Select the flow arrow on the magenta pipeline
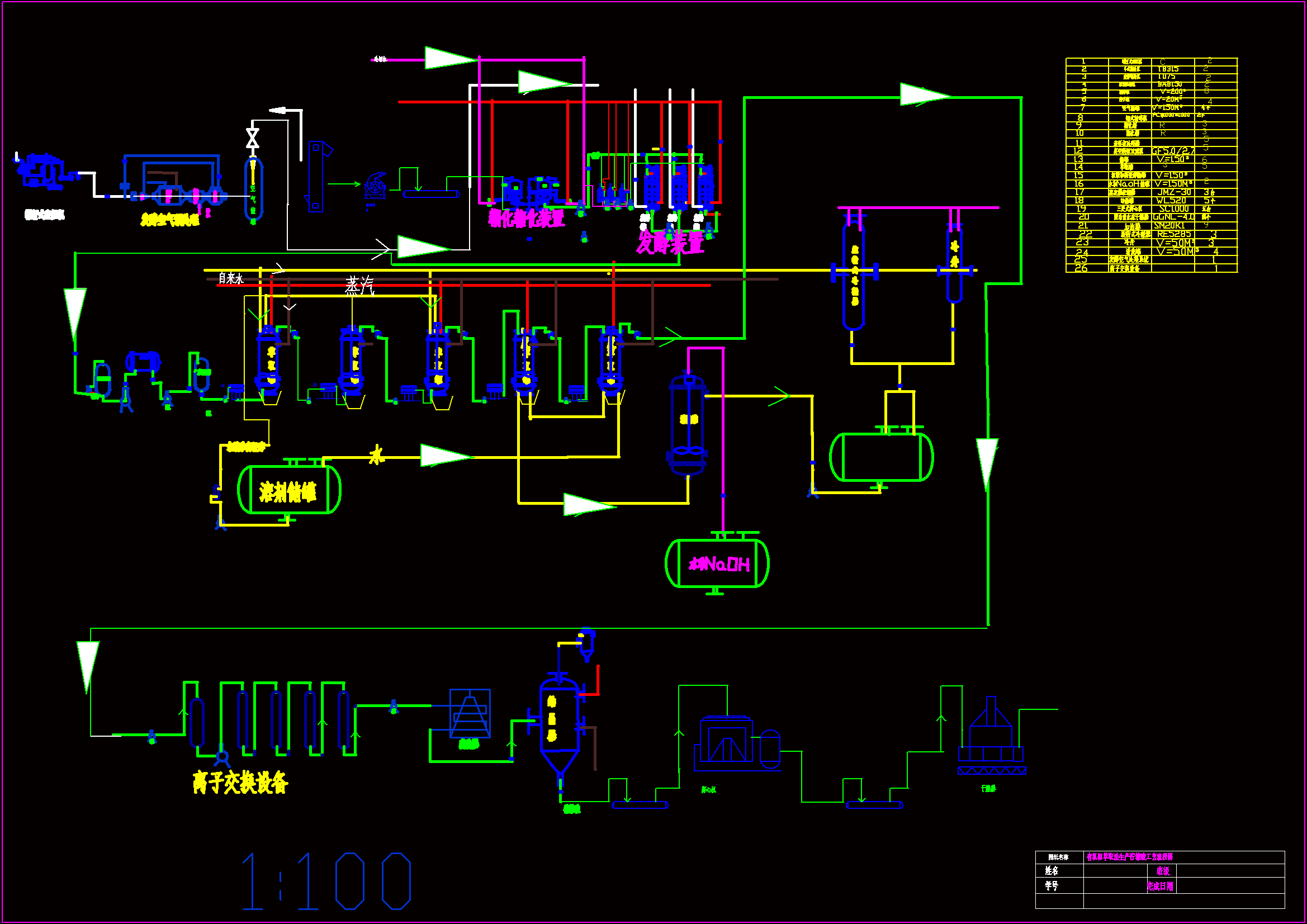 click(x=451, y=58)
